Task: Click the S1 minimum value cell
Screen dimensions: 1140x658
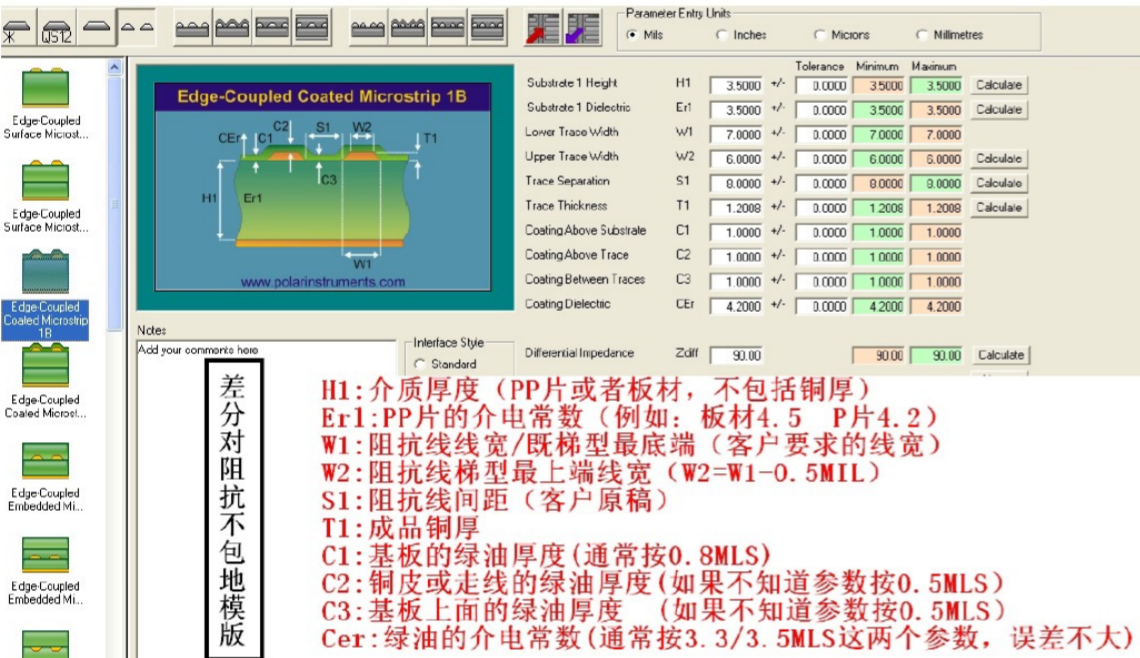Action: point(878,184)
